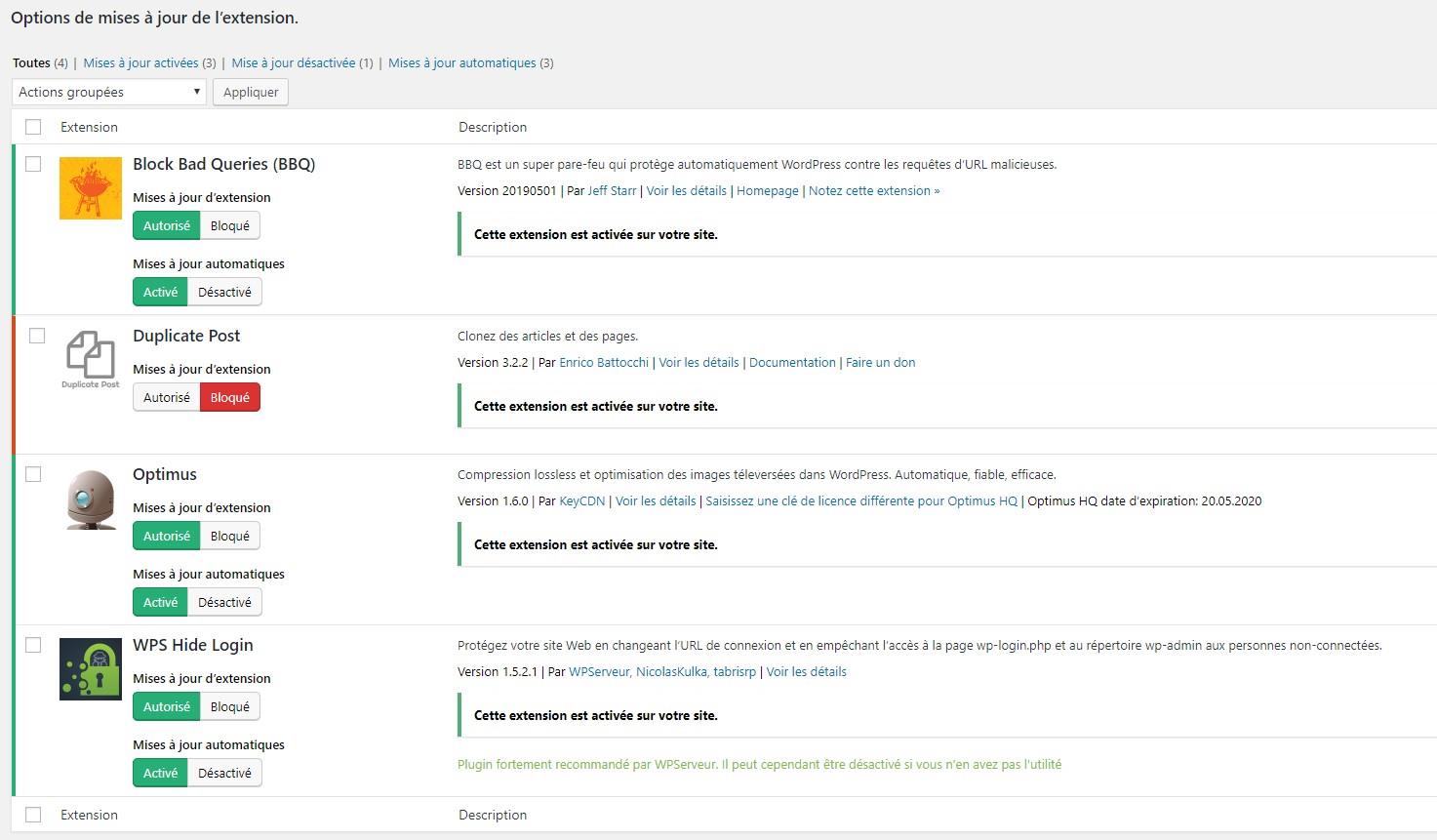Set WPS Hide Login automatic updates to Désactivé
Image resolution: width=1437 pixels, height=840 pixels.
225,773
